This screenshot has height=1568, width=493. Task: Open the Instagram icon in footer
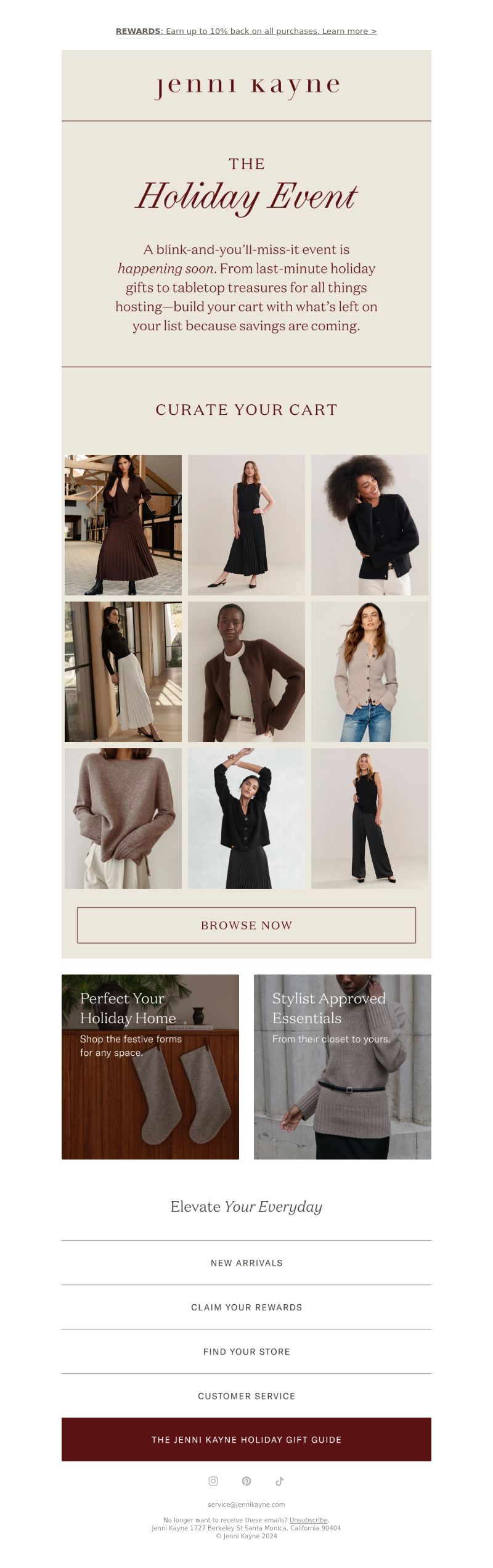click(x=213, y=1480)
